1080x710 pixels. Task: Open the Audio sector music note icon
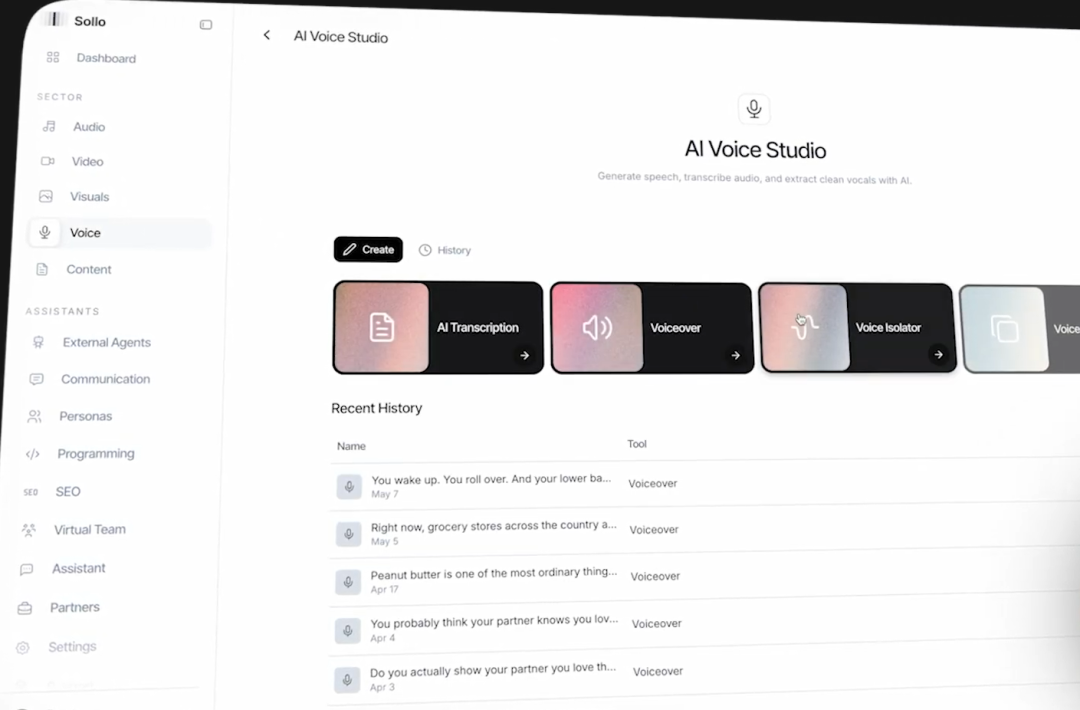49,126
